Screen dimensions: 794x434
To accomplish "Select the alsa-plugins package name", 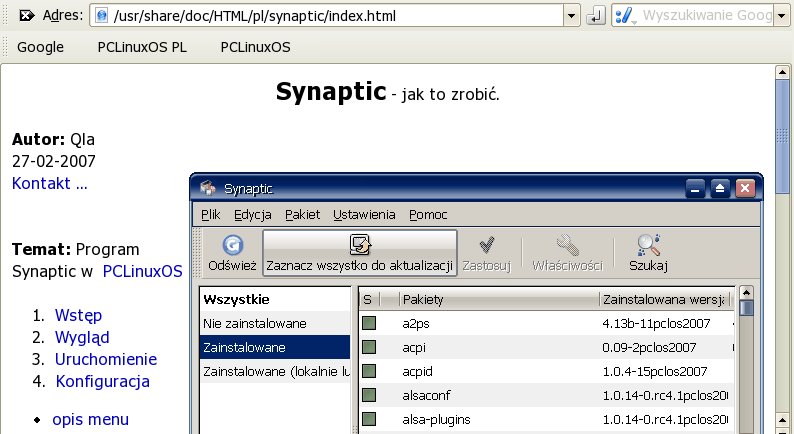I will tap(436, 420).
